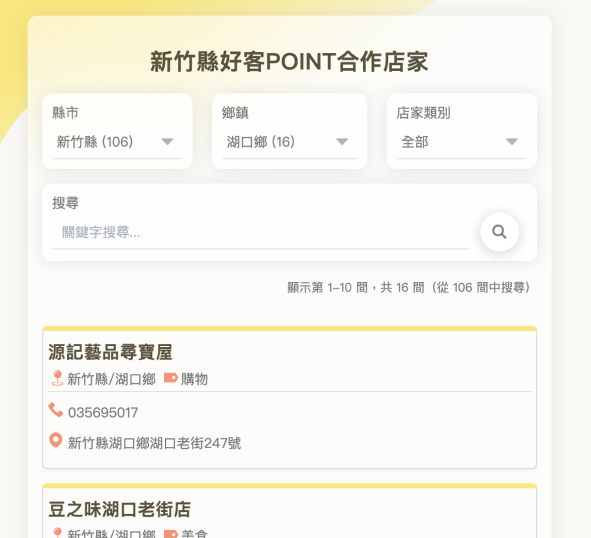Click the 購物 category label

click(x=194, y=379)
